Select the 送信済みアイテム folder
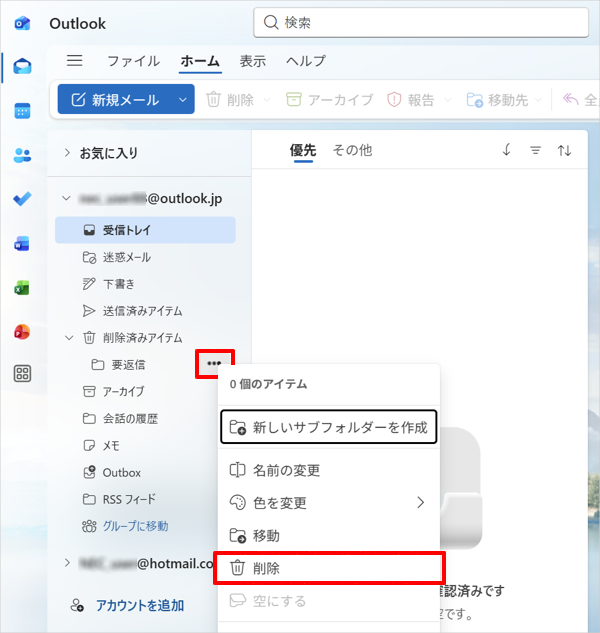The height and width of the screenshot is (633, 600). tap(145, 311)
